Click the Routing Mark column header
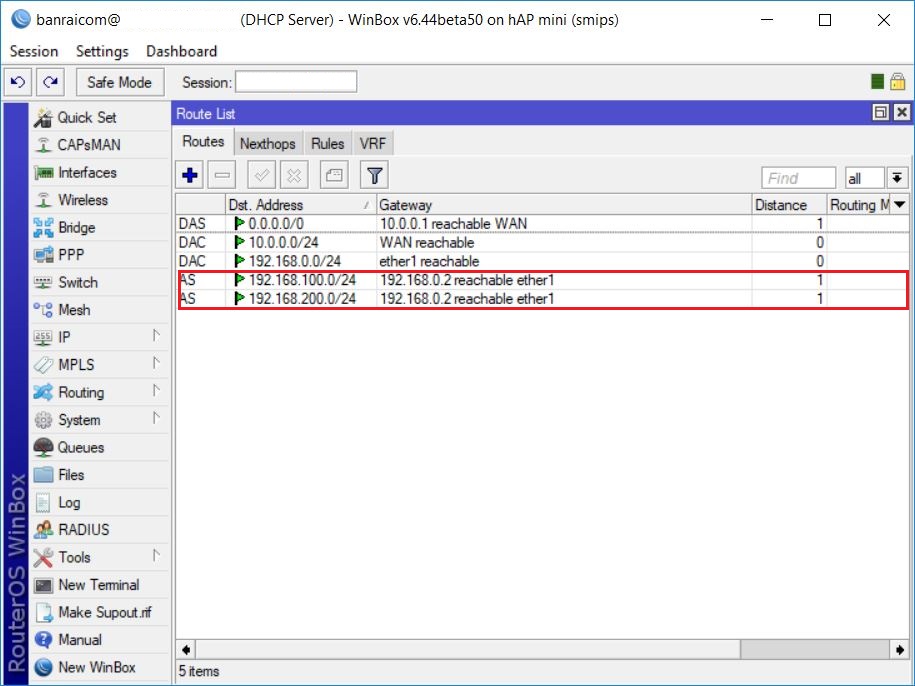This screenshot has height=686, width=915. 859,205
